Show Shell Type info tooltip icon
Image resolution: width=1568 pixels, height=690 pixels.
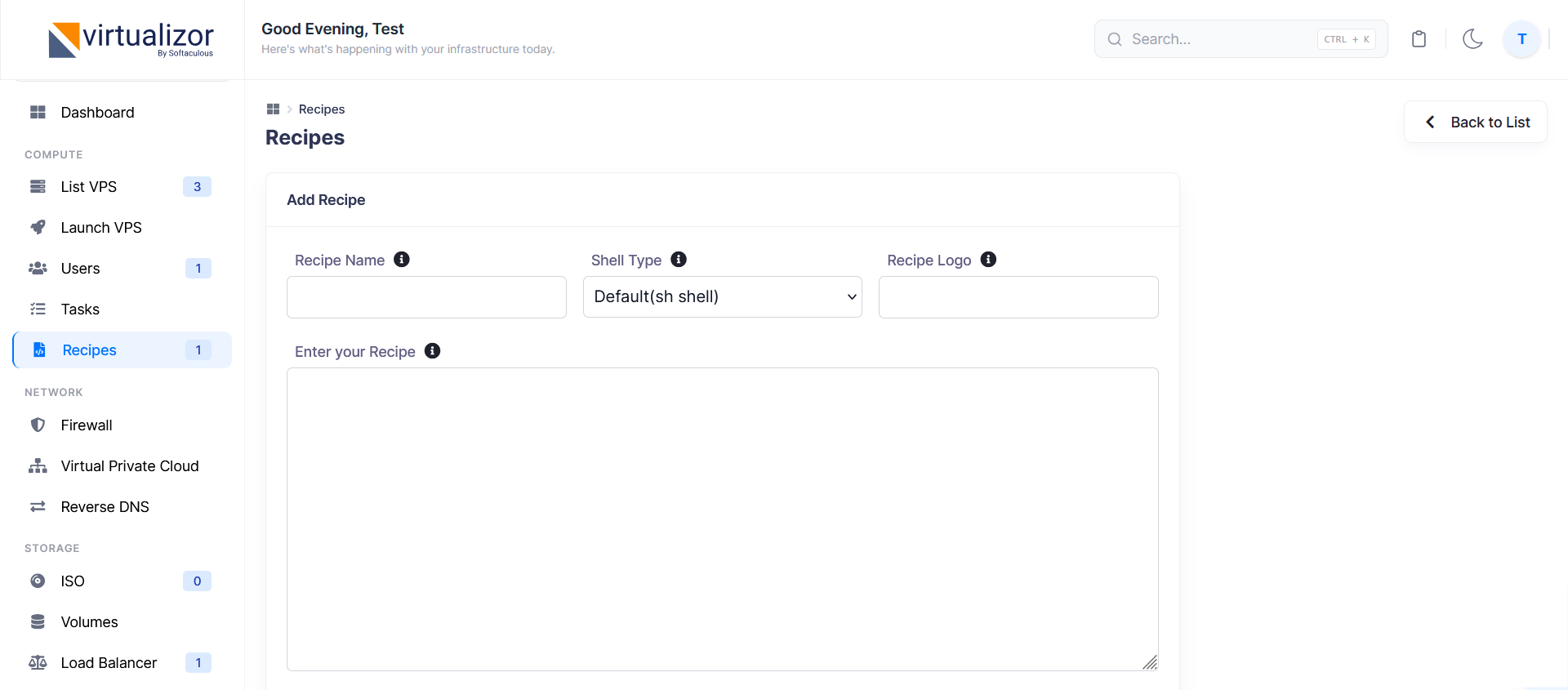click(679, 260)
